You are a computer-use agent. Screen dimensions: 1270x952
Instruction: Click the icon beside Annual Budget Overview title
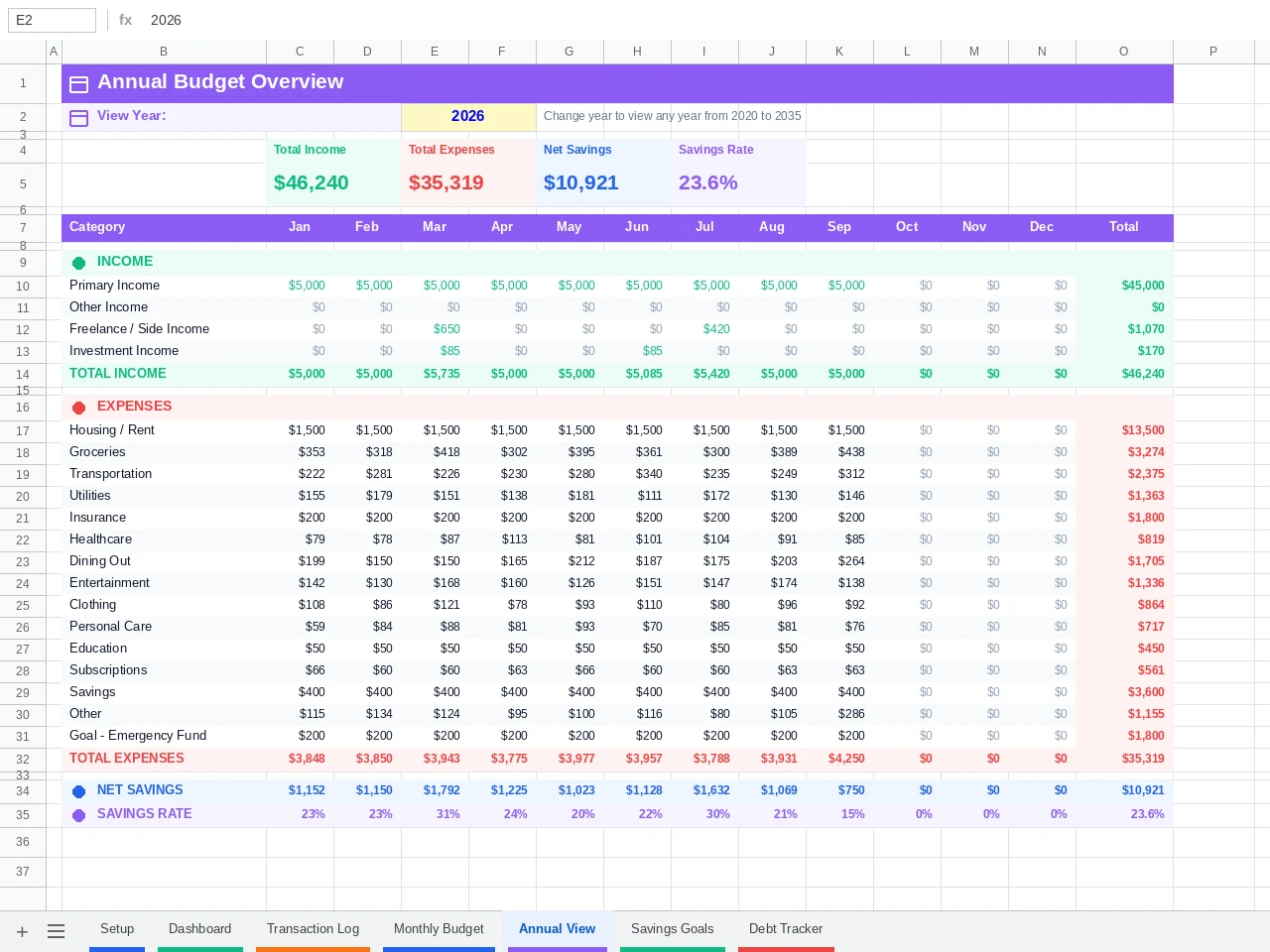[79, 85]
